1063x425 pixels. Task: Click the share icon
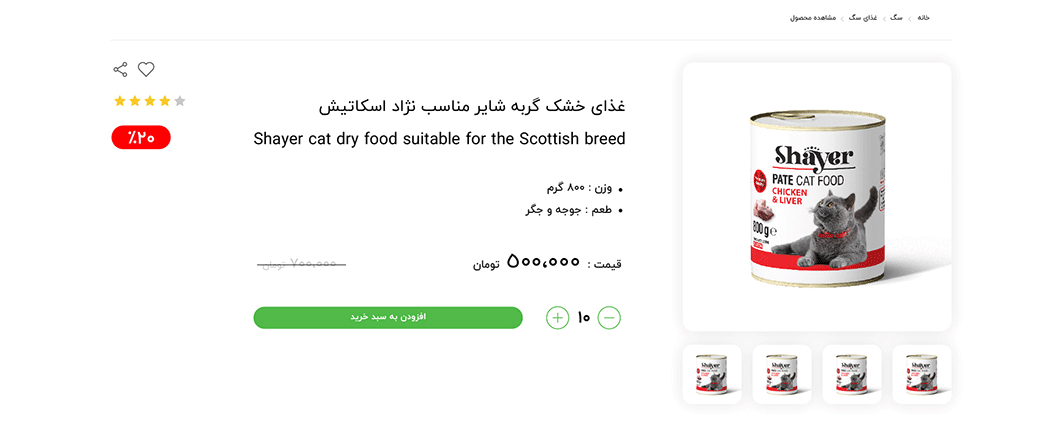pyautogui.click(x=121, y=70)
